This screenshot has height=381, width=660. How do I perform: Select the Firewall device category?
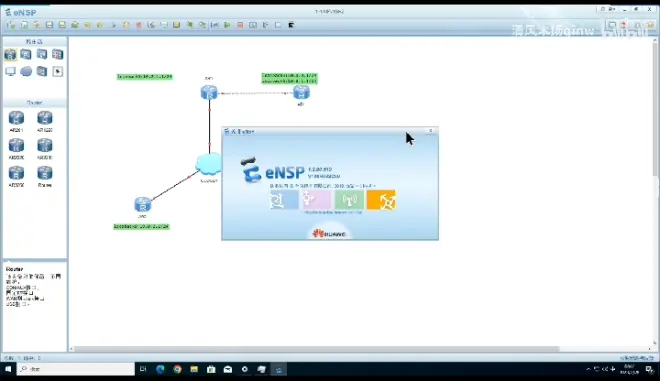[58, 54]
